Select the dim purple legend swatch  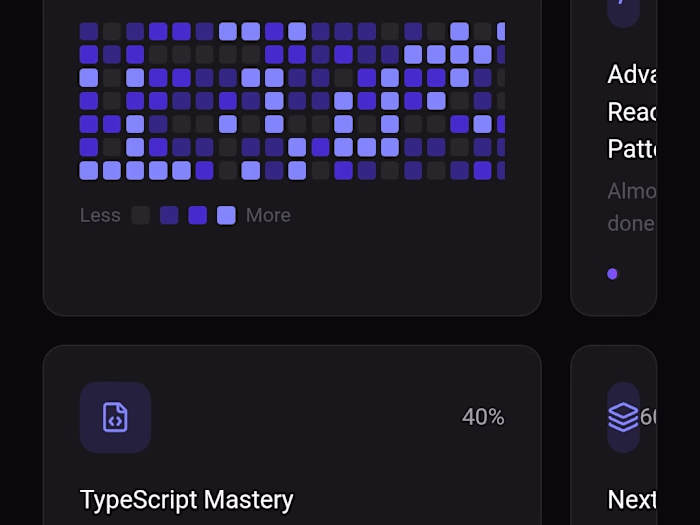169,215
